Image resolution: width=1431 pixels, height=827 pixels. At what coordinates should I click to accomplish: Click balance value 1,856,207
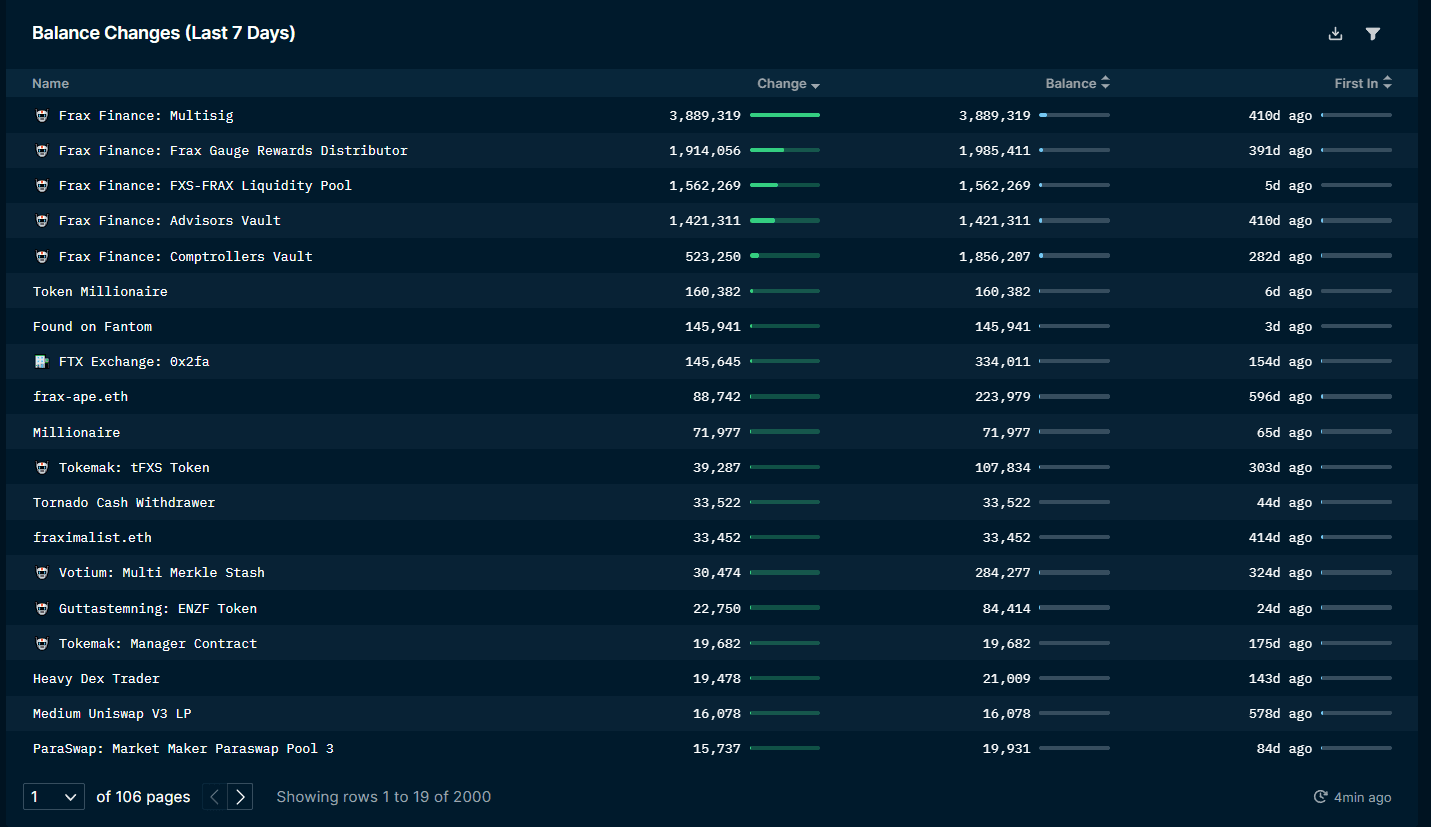tap(994, 257)
